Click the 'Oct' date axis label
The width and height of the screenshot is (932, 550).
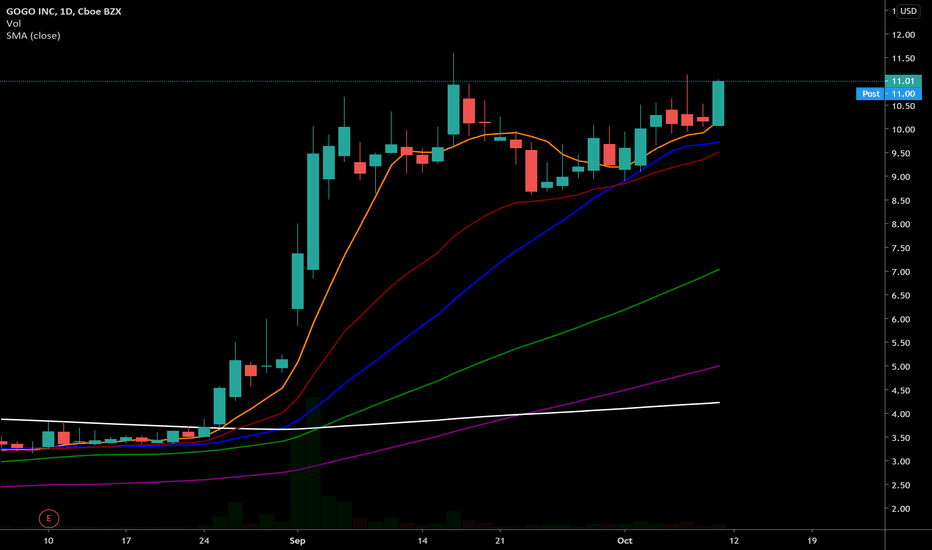625,540
